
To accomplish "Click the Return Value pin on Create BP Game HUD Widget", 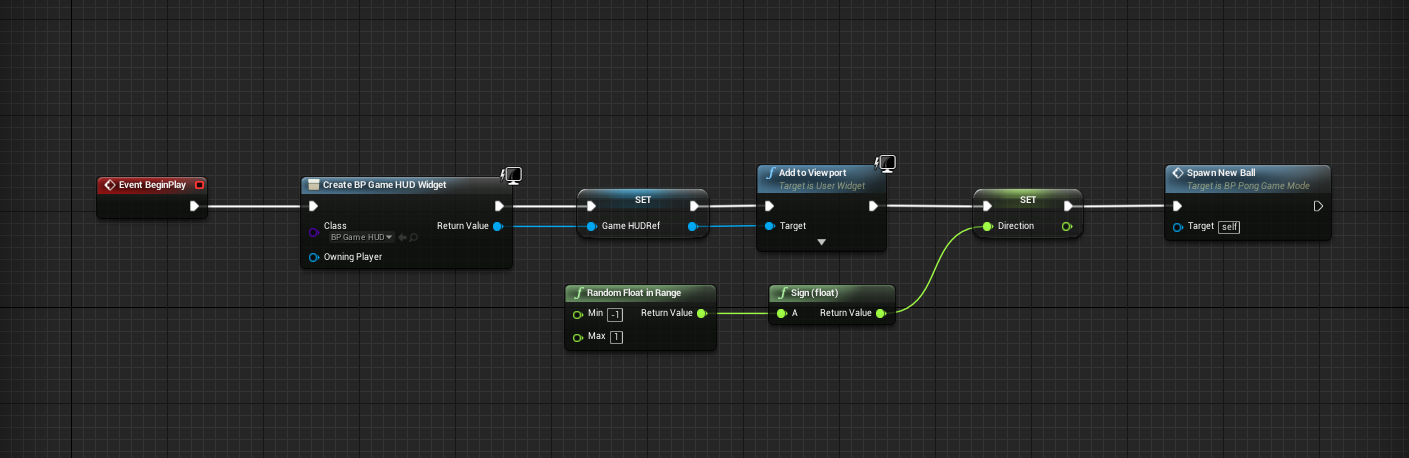I will point(498,226).
